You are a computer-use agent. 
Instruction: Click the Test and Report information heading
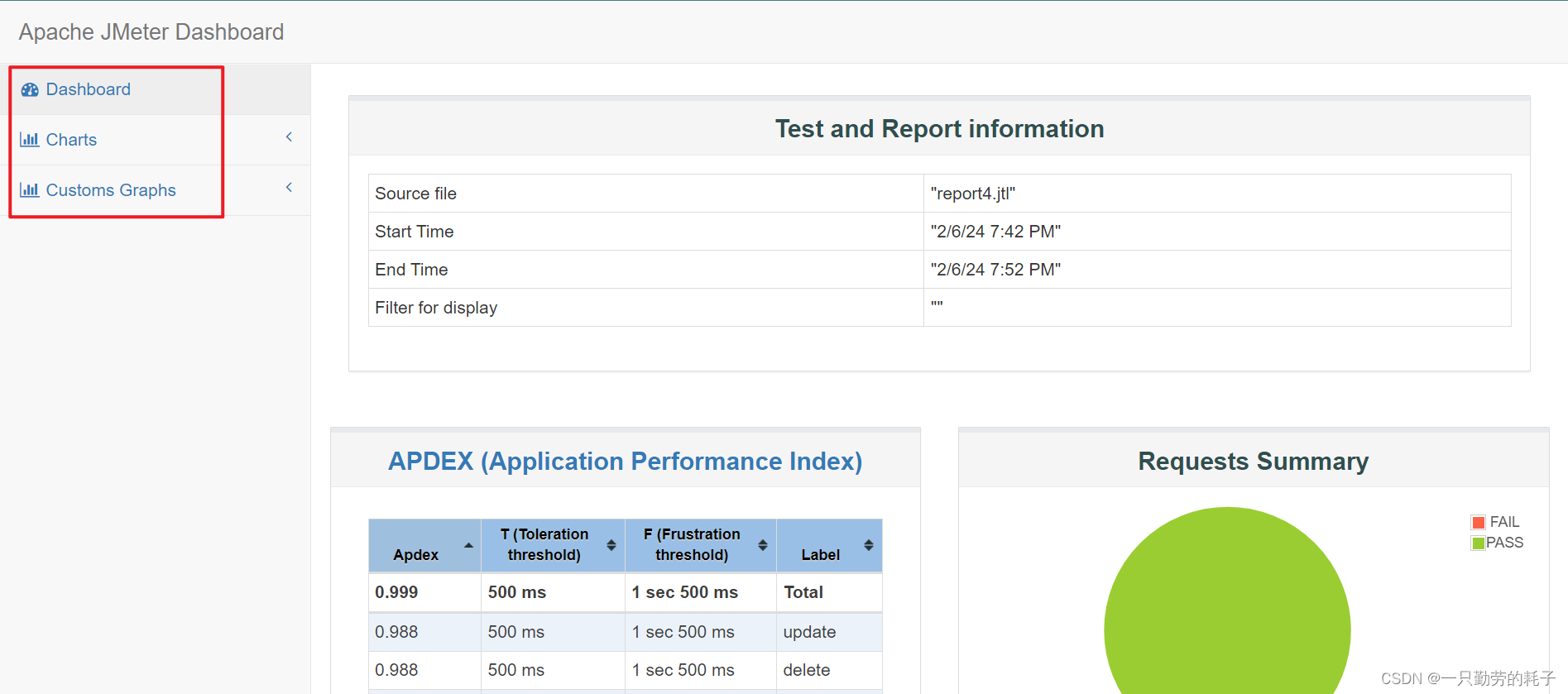click(939, 128)
